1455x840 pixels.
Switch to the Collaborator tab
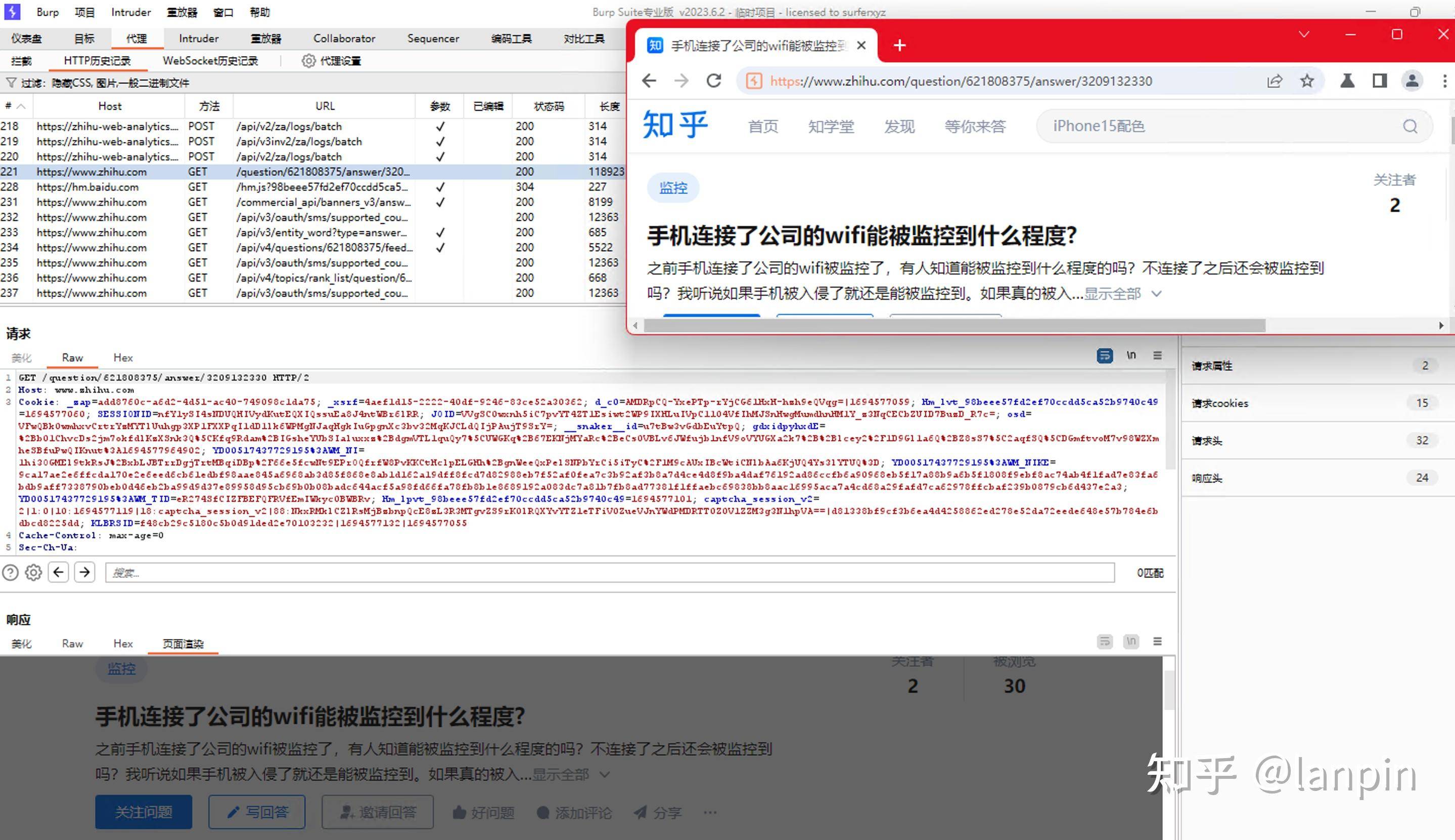click(344, 38)
